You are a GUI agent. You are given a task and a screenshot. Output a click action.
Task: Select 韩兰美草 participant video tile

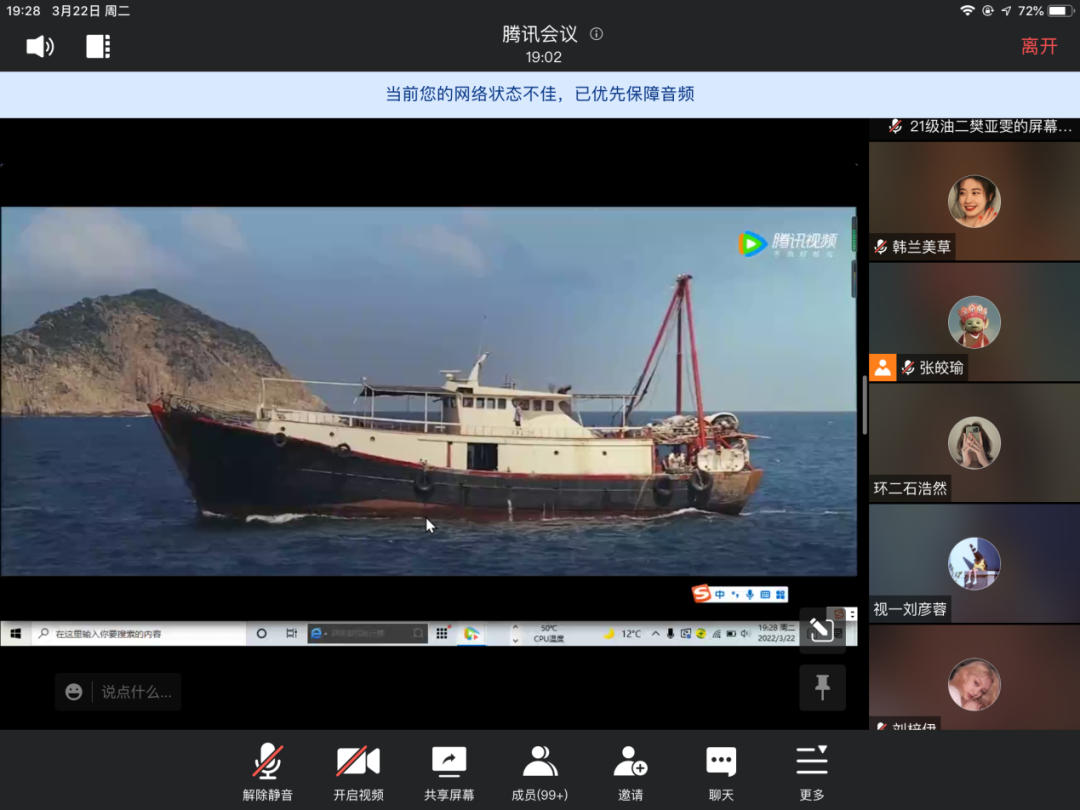pos(974,203)
